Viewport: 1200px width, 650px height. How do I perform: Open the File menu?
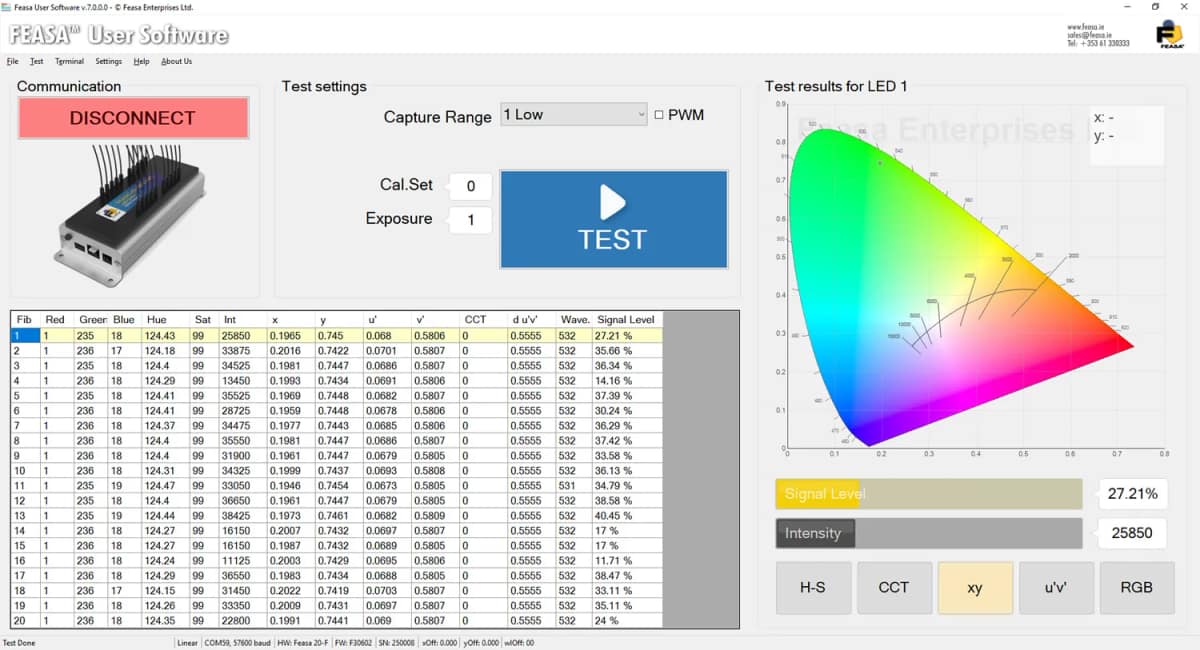click(12, 61)
